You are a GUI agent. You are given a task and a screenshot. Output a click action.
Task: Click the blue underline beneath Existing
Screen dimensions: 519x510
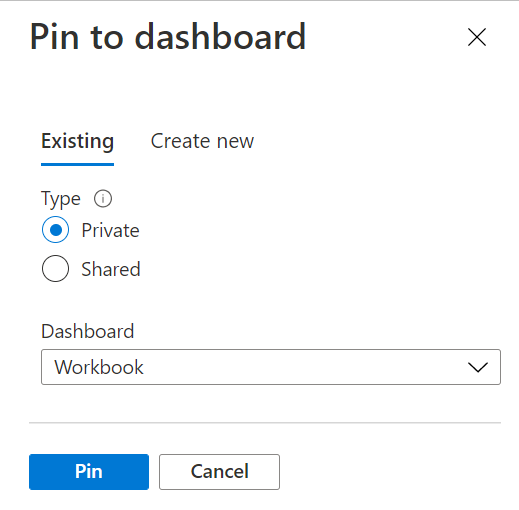coord(77,164)
